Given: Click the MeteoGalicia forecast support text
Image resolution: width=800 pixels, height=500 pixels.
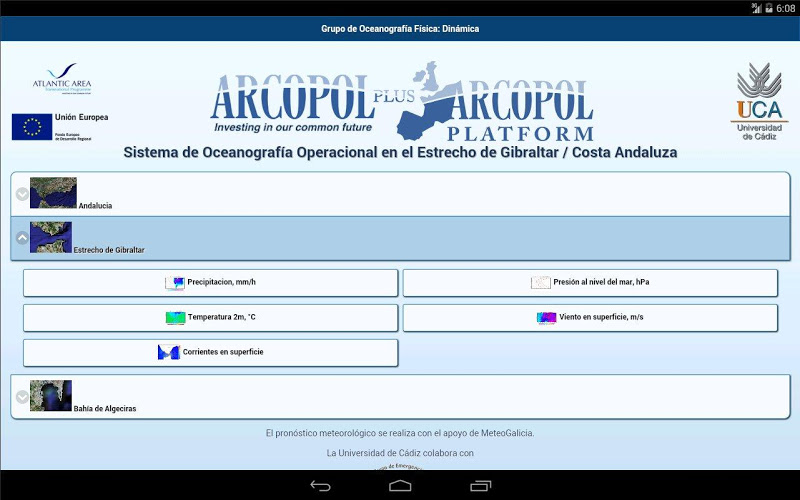Looking at the screenshot, I should [400, 433].
